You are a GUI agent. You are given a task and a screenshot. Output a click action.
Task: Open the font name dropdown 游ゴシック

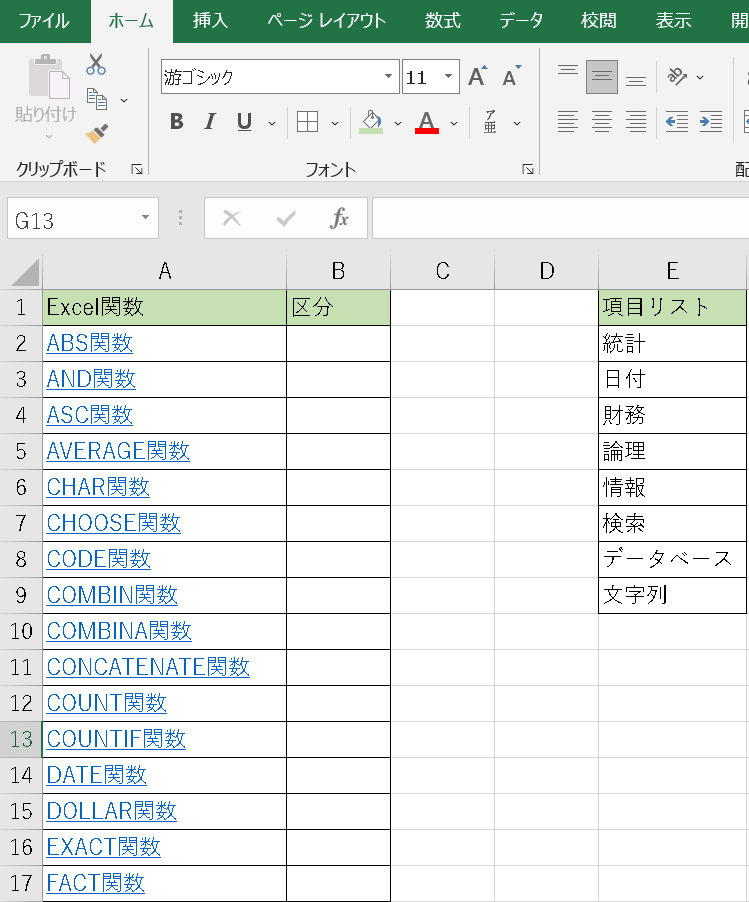coord(388,76)
